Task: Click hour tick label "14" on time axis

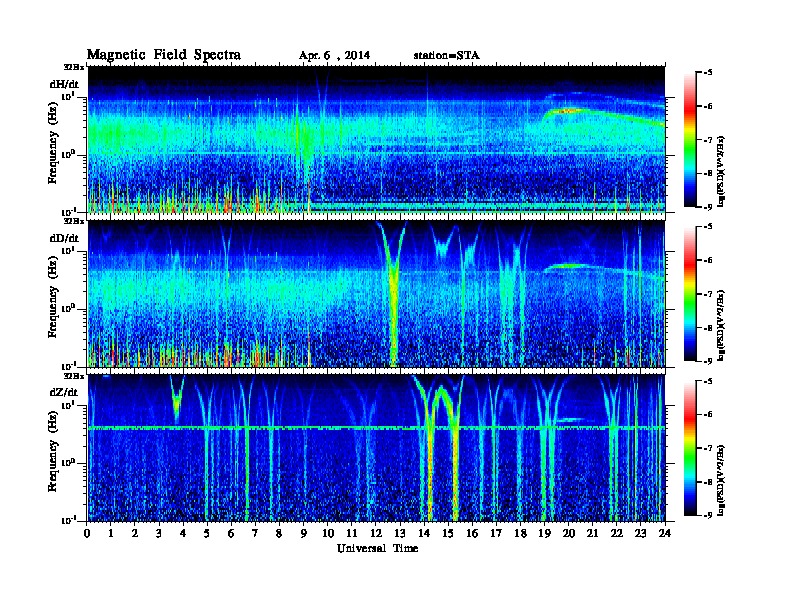Action: click(x=424, y=533)
